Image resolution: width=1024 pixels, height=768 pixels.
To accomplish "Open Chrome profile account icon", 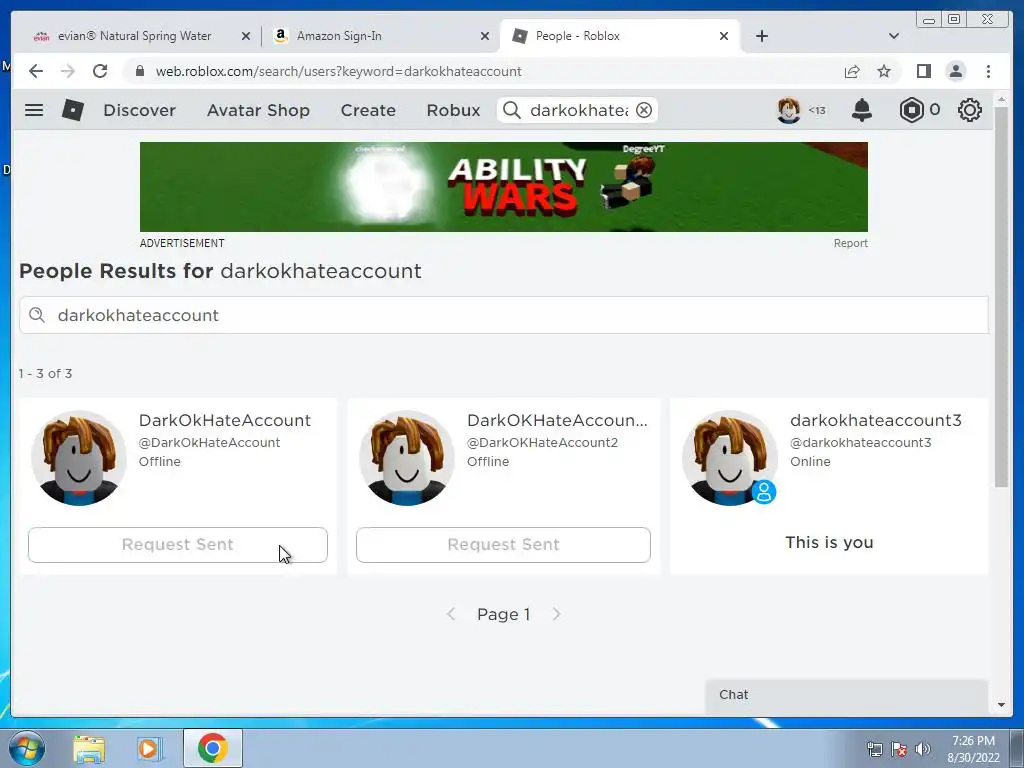I will click(955, 71).
